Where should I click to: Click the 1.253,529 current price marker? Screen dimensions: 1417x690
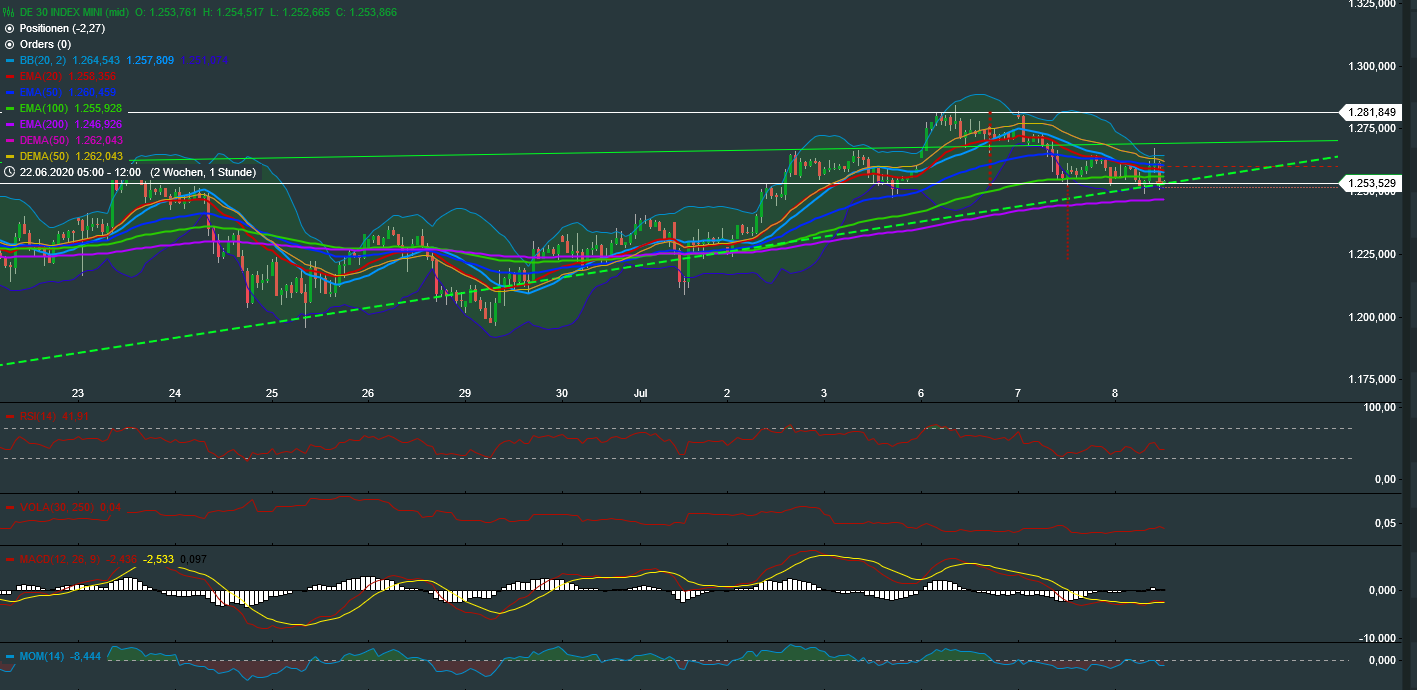pyautogui.click(x=1369, y=183)
